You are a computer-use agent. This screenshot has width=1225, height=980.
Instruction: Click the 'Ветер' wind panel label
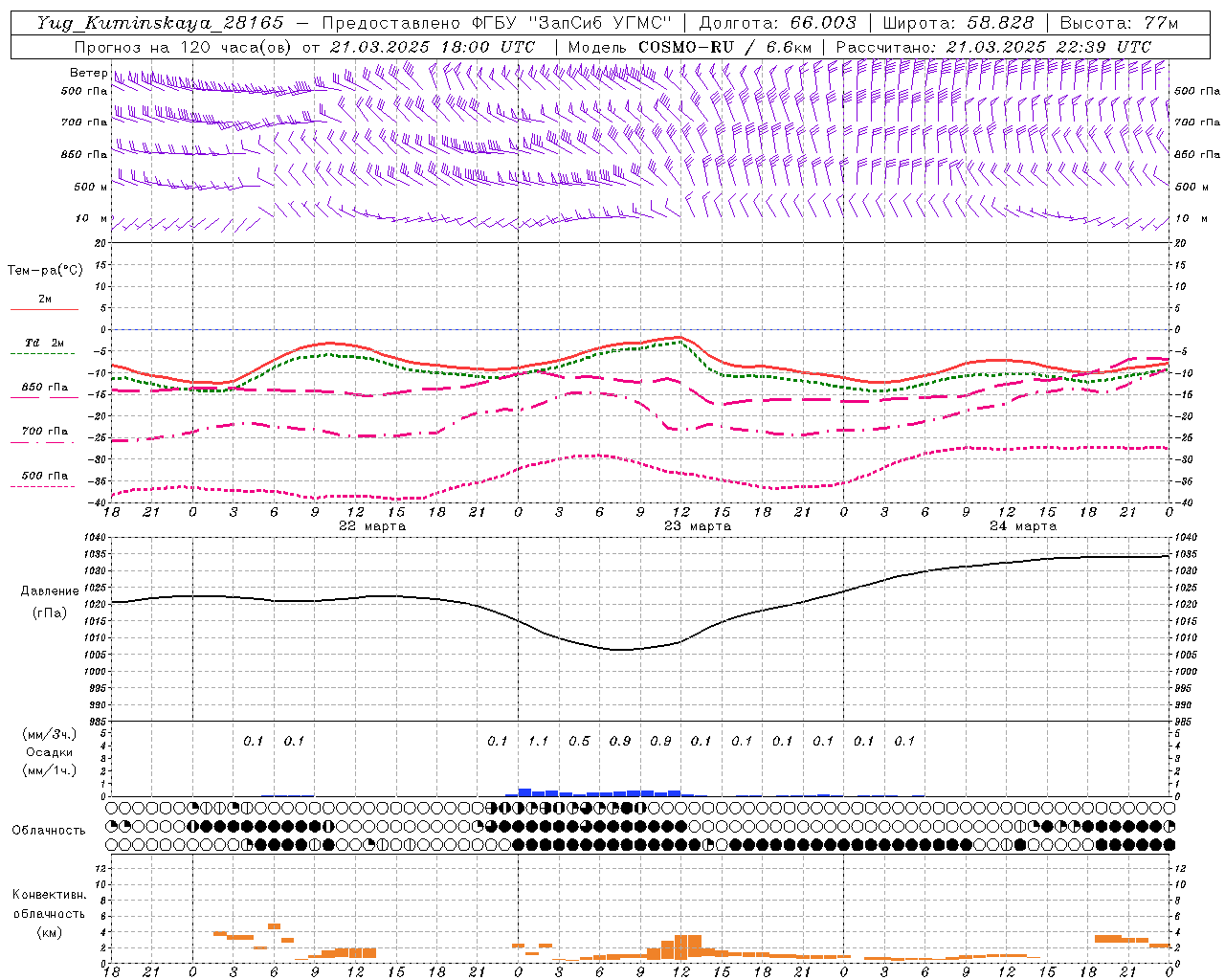(x=88, y=73)
